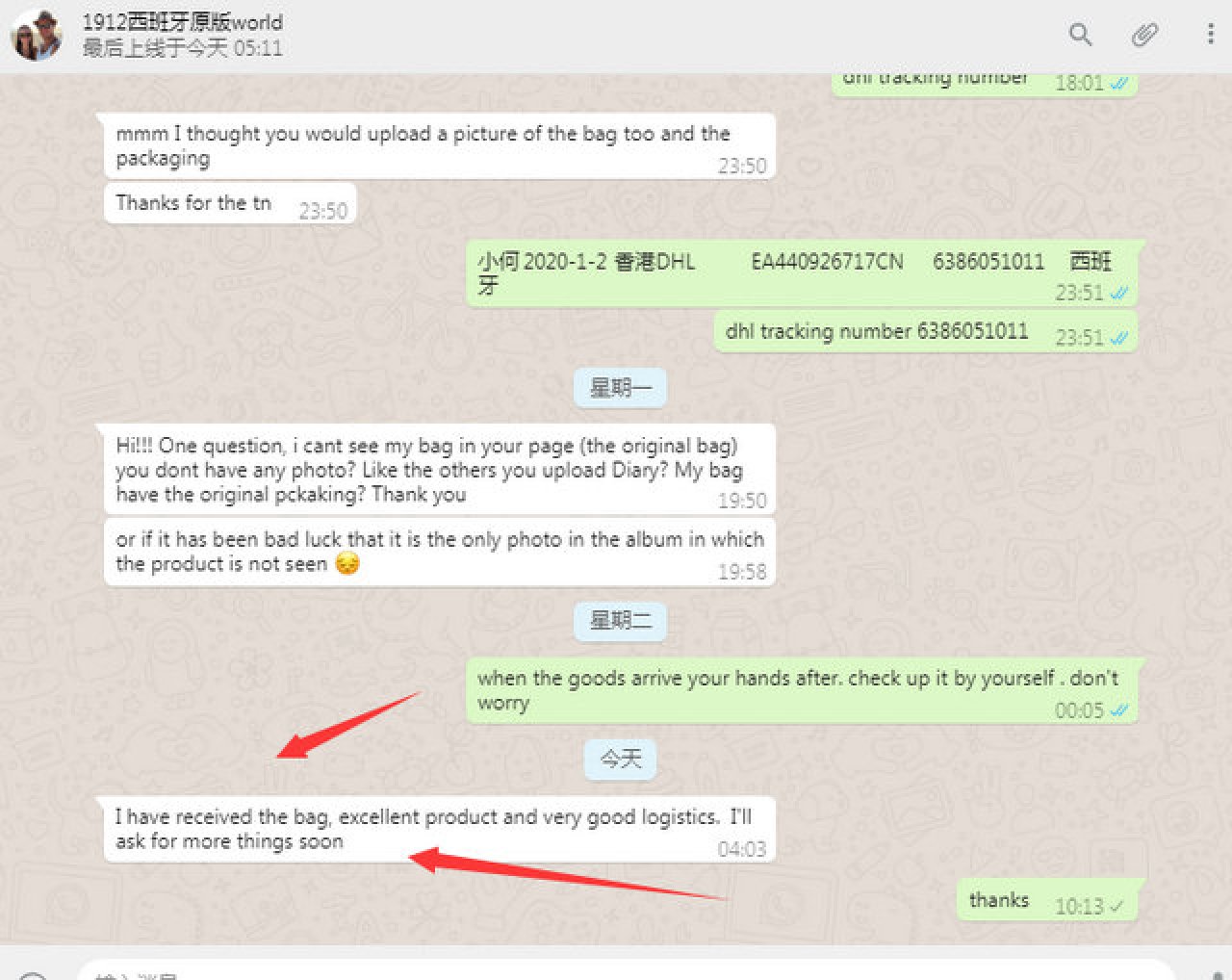Click read ticks on 00:05 message

coord(1119,710)
